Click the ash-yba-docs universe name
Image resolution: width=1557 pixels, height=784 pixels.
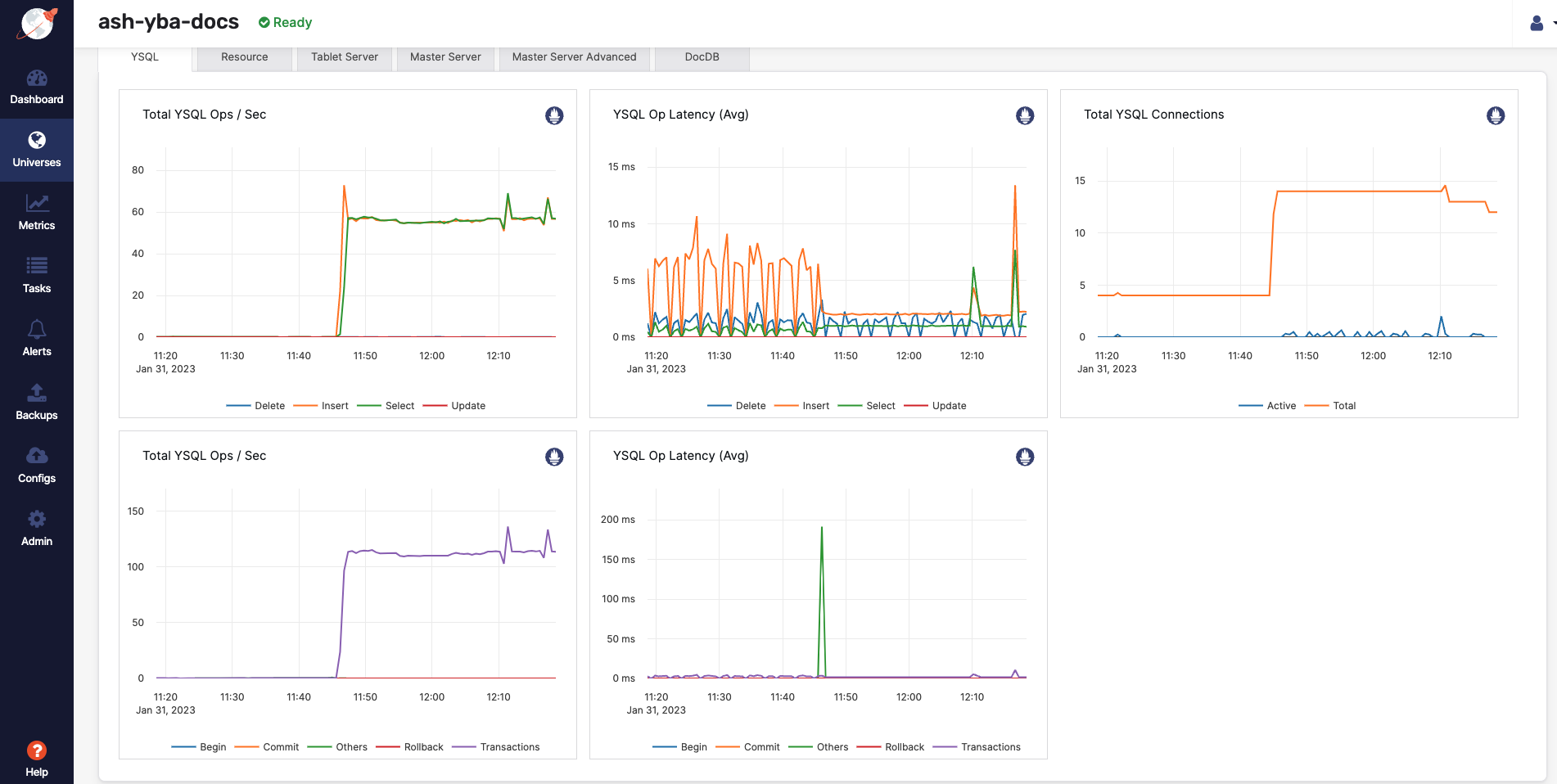(168, 22)
